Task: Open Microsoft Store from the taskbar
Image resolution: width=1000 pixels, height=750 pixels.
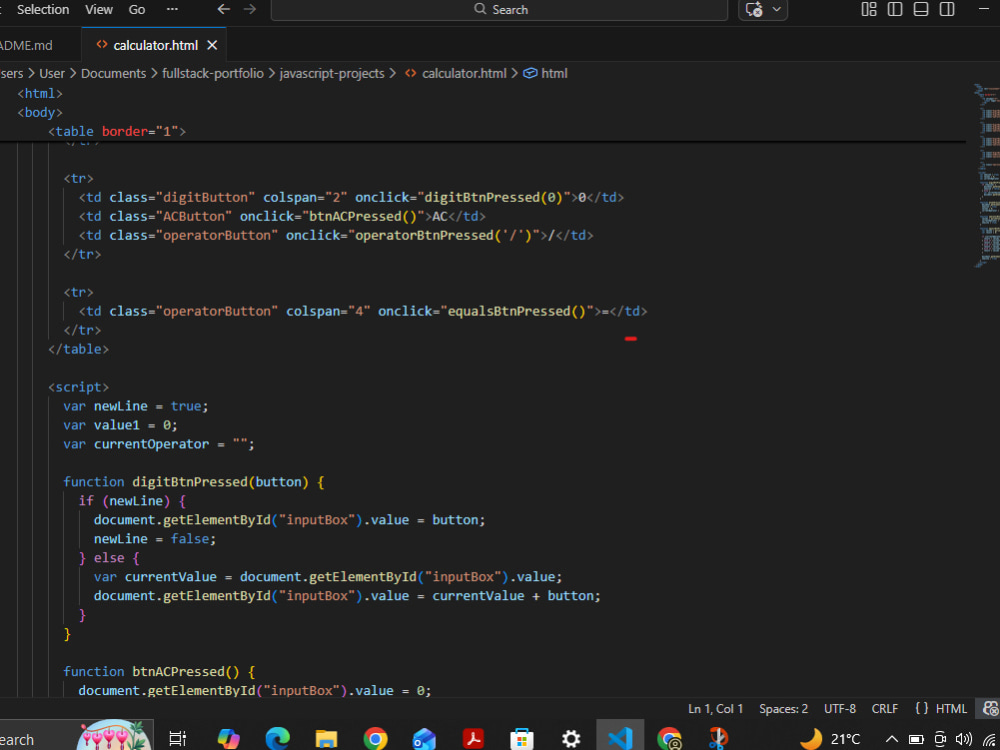Action: coord(522,739)
